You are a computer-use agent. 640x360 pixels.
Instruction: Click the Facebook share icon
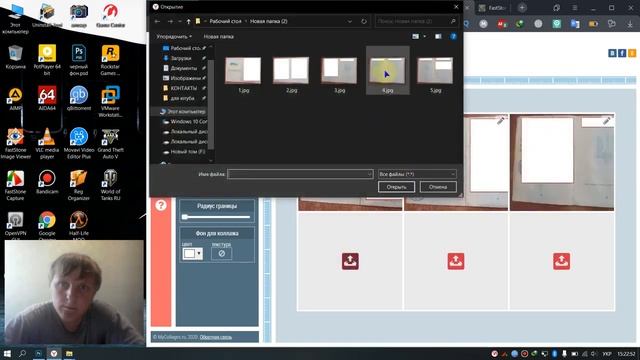(622, 53)
